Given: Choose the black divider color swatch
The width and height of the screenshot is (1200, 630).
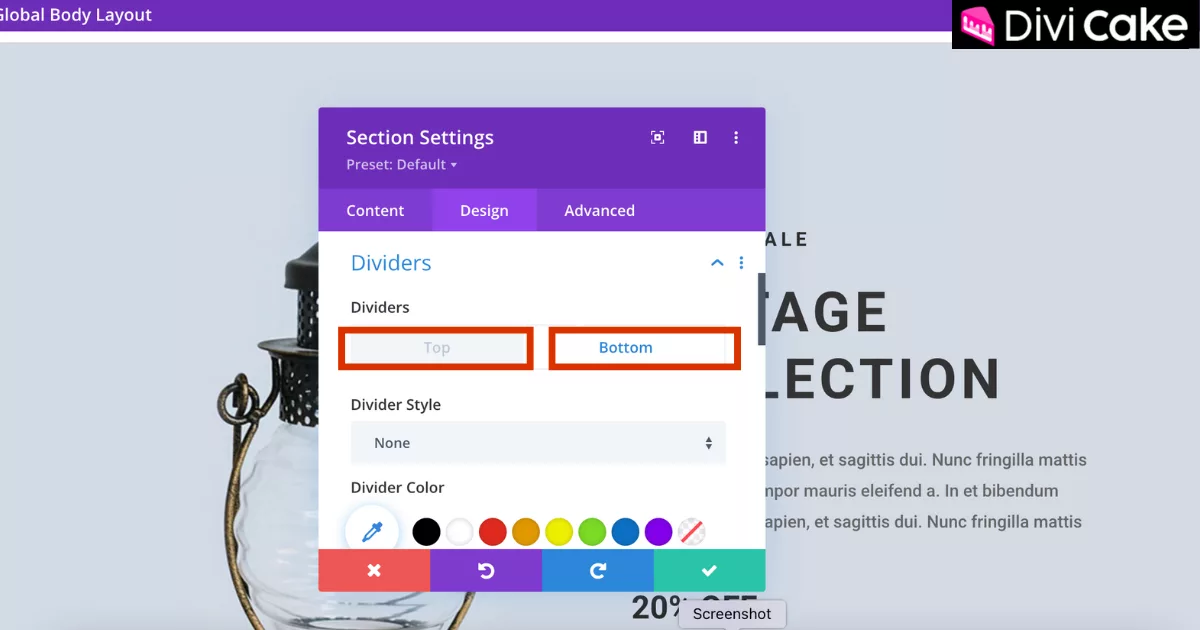Looking at the screenshot, I should (x=426, y=531).
